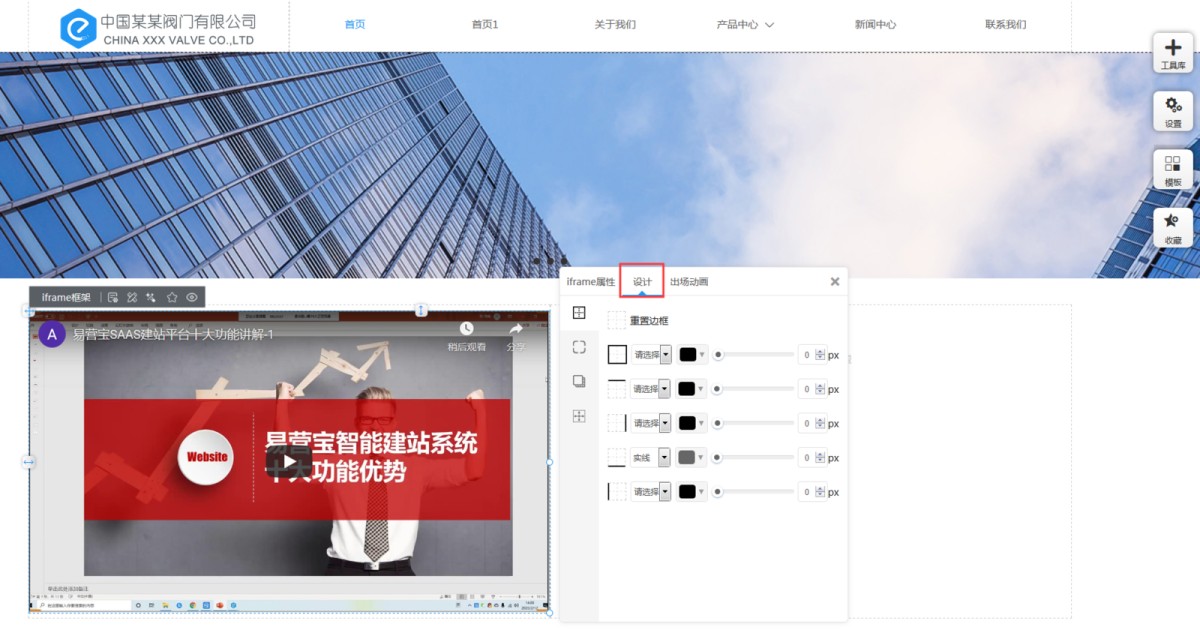Viewport: 1200px width, 639px height.
Task: Select the shadow icon in design sidebar
Action: pyautogui.click(x=579, y=381)
